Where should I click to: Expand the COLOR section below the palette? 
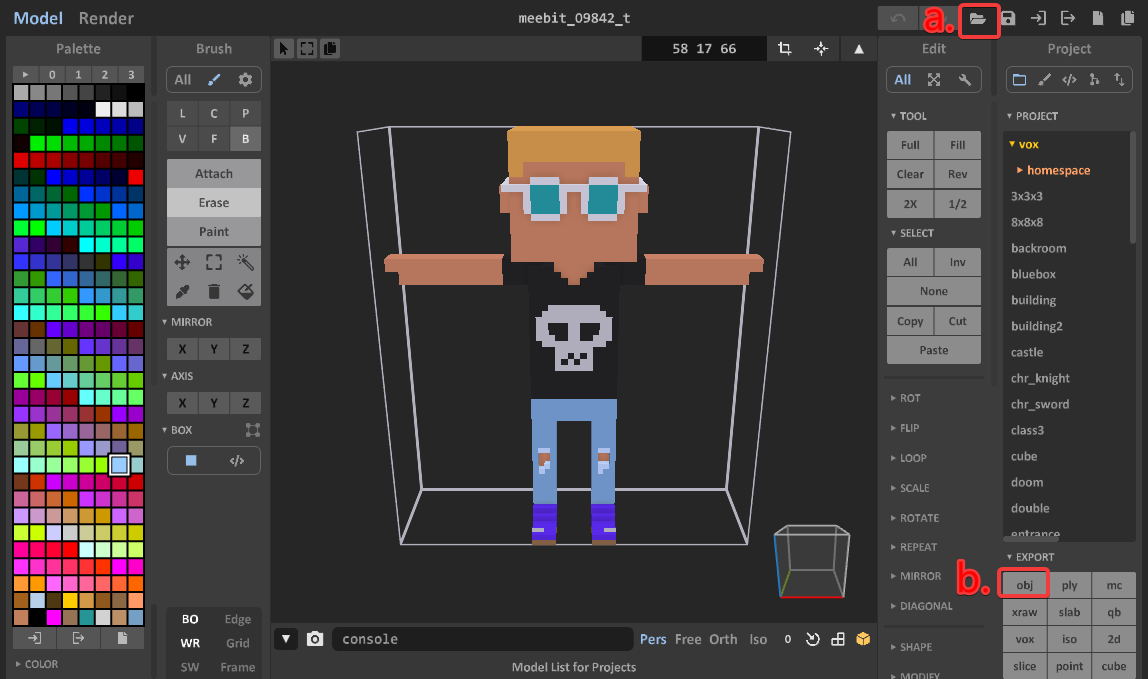pos(40,664)
